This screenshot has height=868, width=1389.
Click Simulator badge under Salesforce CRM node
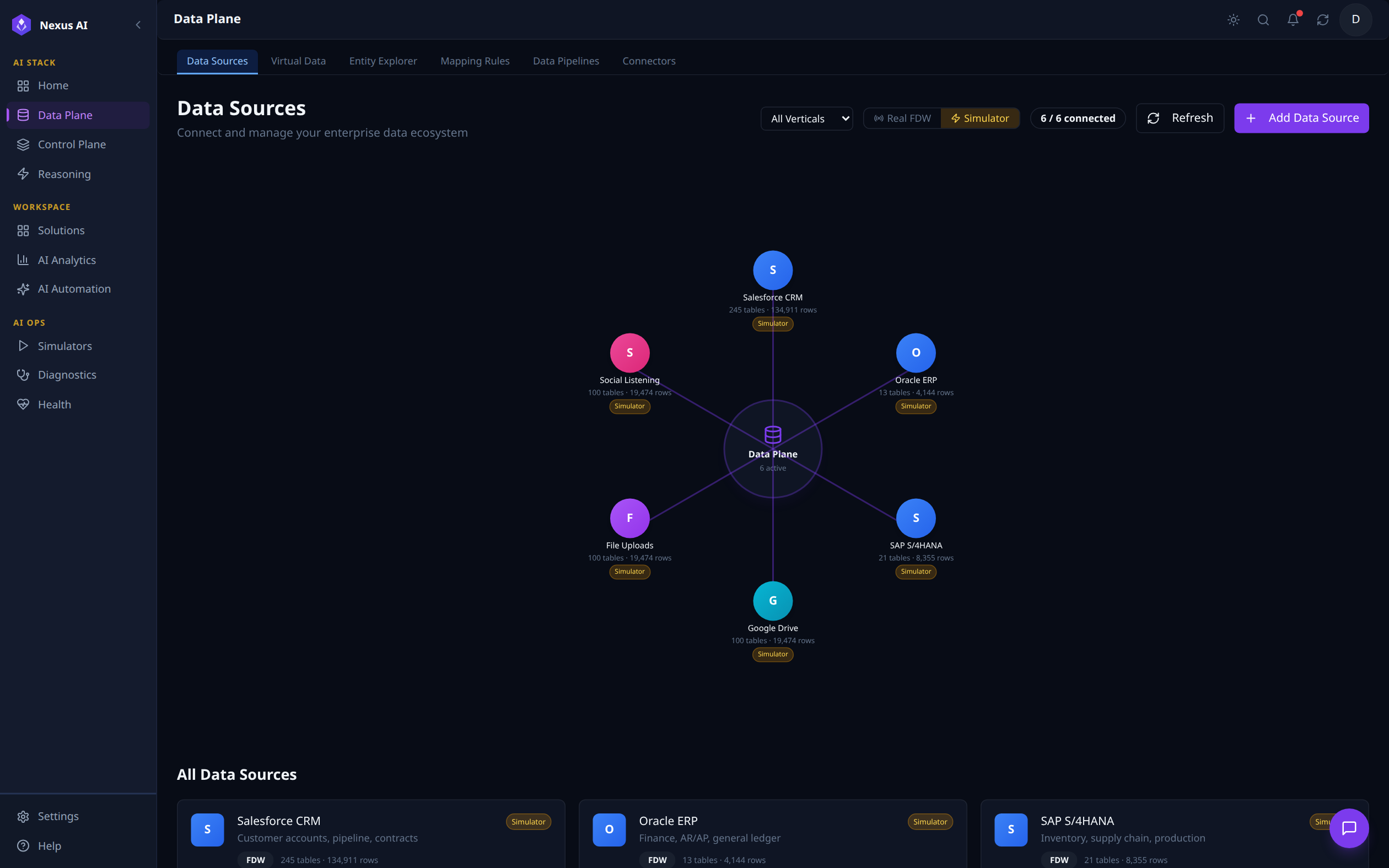[x=773, y=324]
